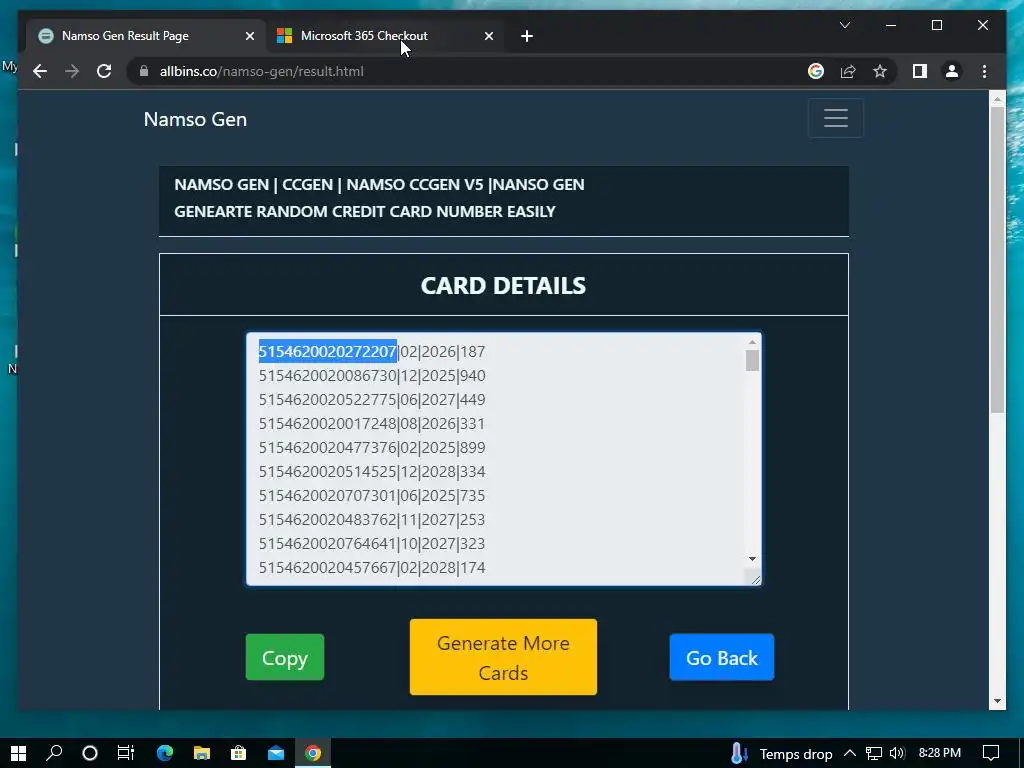This screenshot has height=768, width=1024.
Task: Open the volume control in the tray
Action: coord(897,753)
